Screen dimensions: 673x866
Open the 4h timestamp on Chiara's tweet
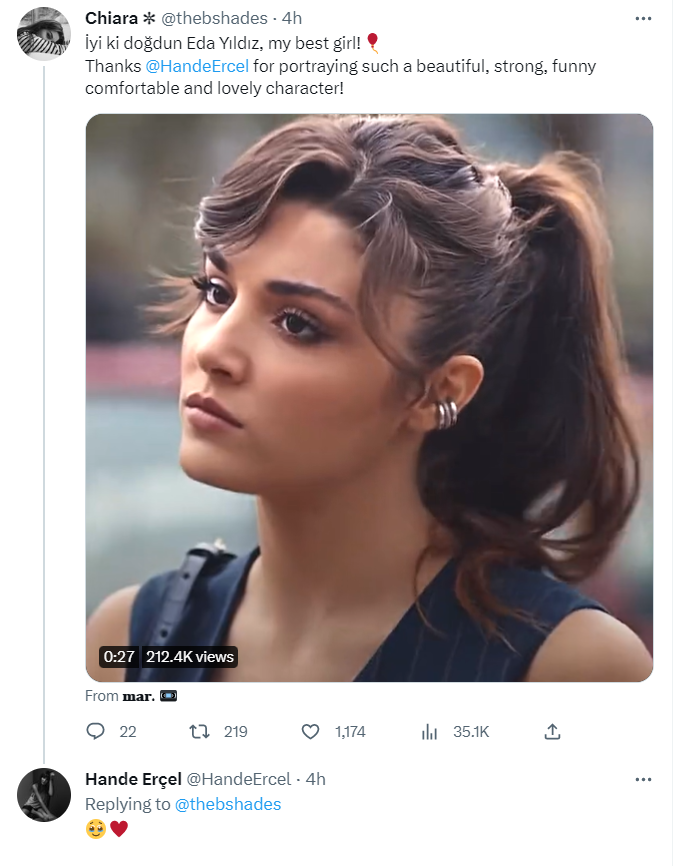[292, 18]
